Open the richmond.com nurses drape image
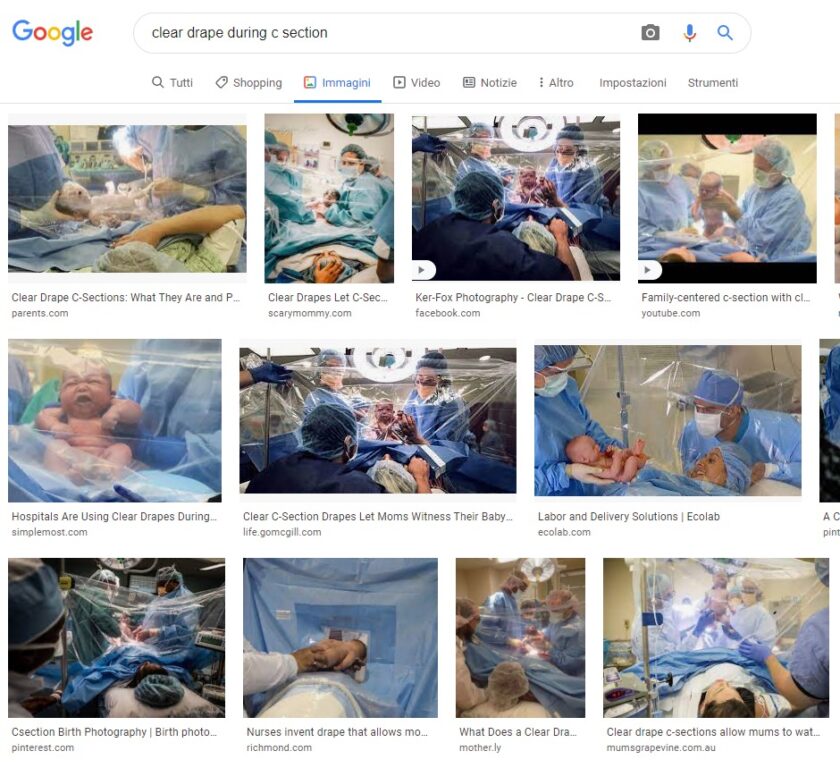This screenshot has width=840, height=768. pyautogui.click(x=340, y=637)
